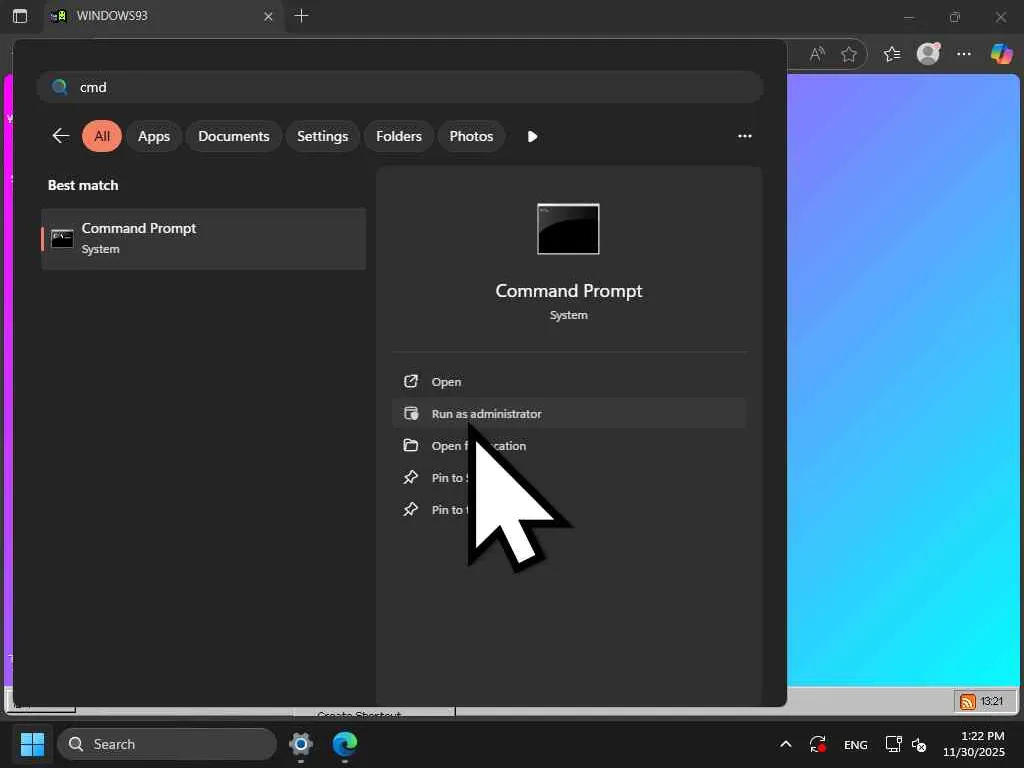Open the Windows Start menu

point(32,744)
